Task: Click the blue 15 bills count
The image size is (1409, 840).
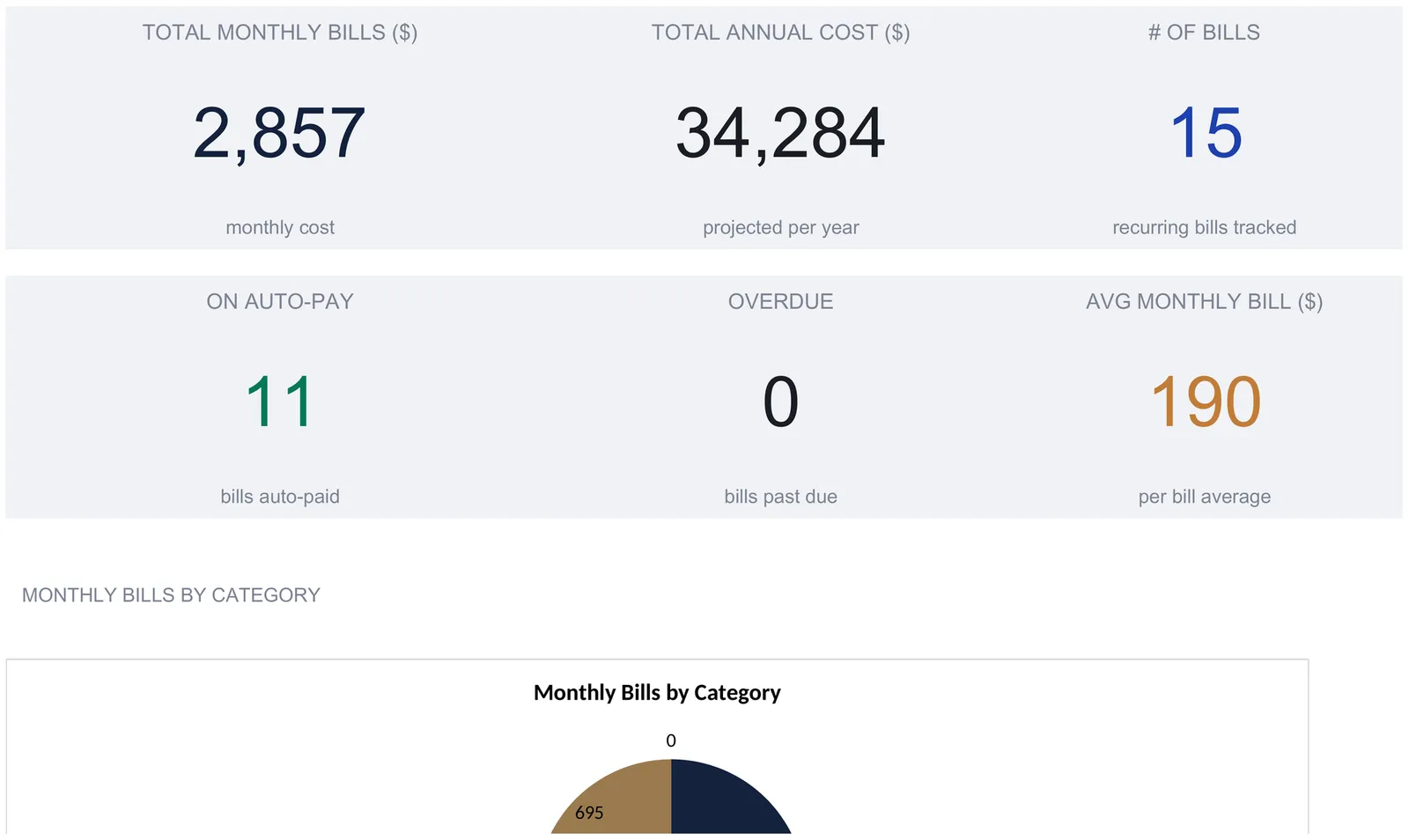Action: tap(1206, 133)
